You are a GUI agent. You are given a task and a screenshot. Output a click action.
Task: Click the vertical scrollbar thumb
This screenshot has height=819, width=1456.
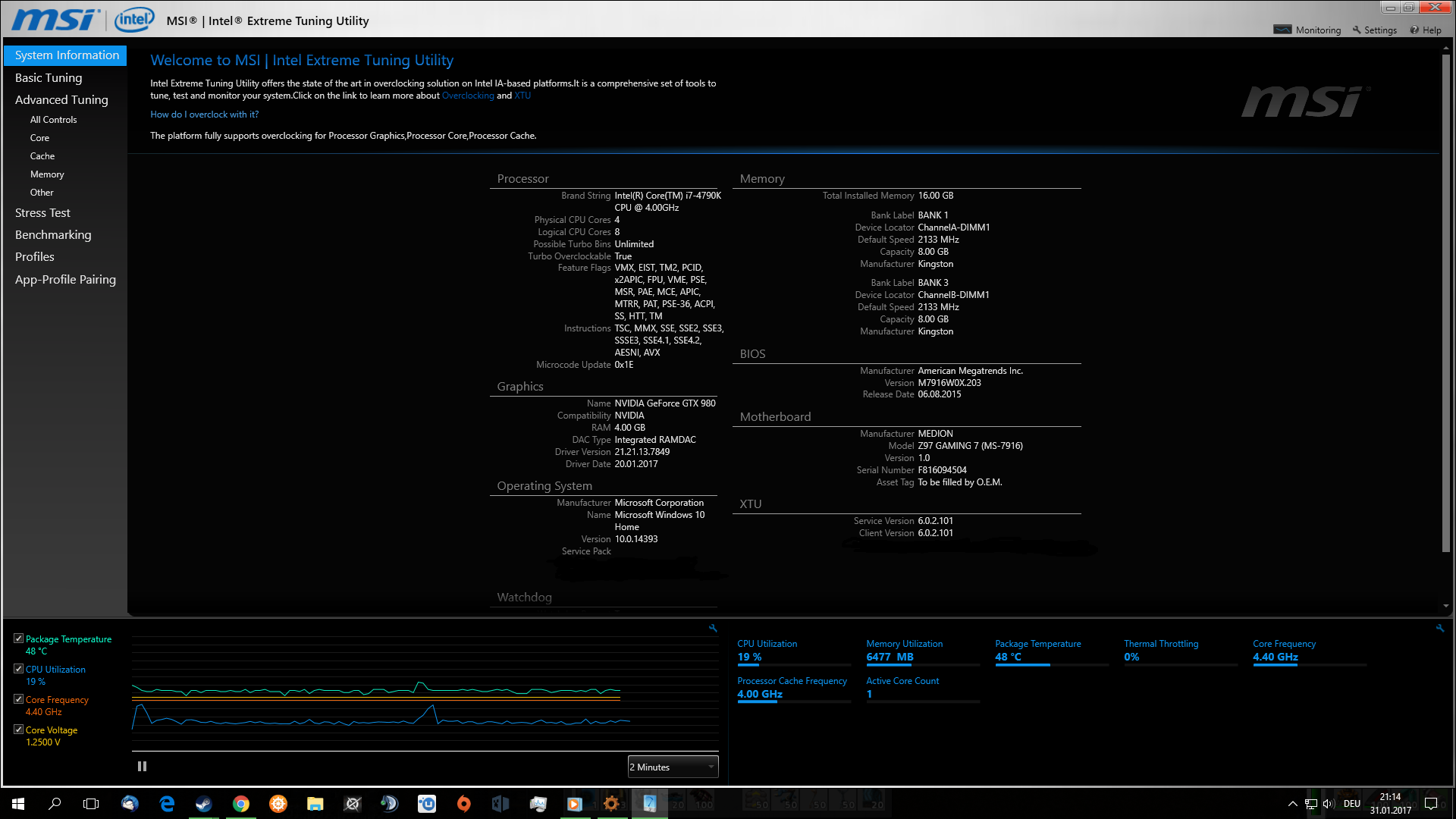pyautogui.click(x=1446, y=303)
